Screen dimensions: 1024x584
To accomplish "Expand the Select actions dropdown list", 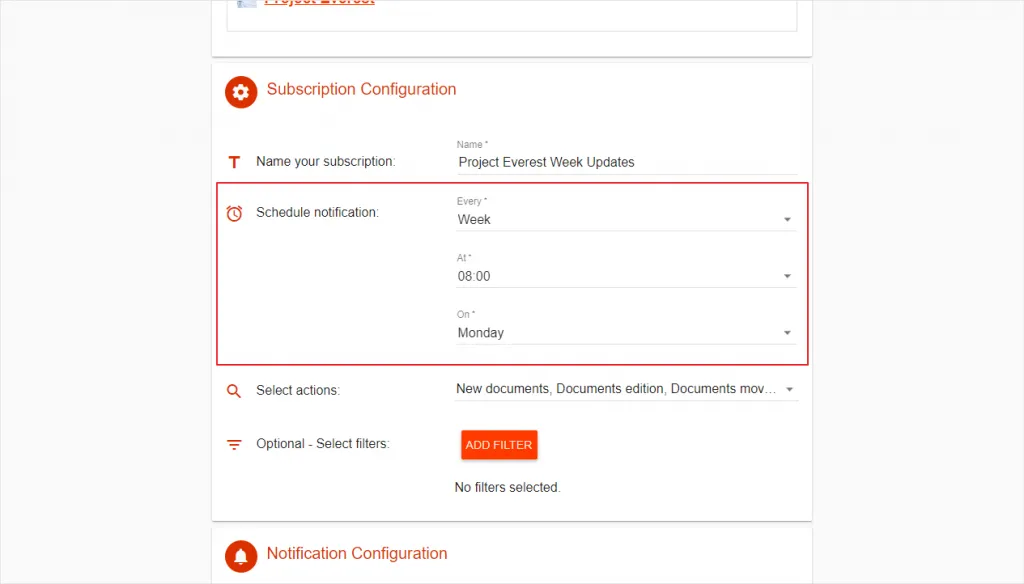I will tap(626, 389).
